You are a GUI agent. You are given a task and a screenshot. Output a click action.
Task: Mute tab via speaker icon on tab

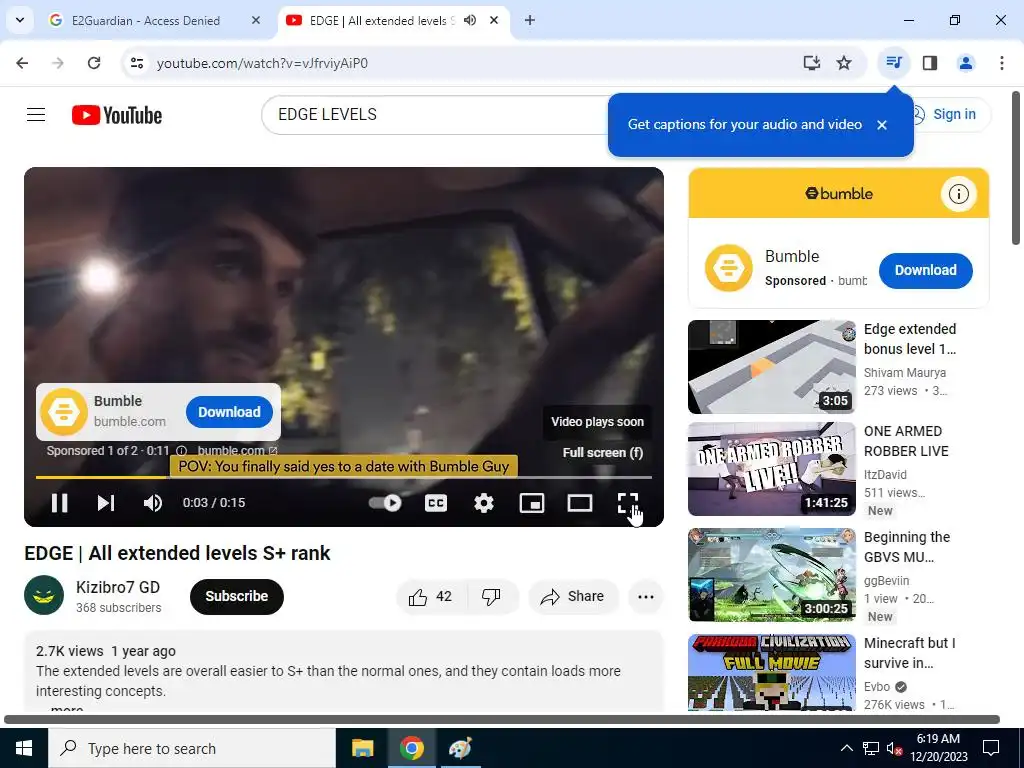pos(470,20)
